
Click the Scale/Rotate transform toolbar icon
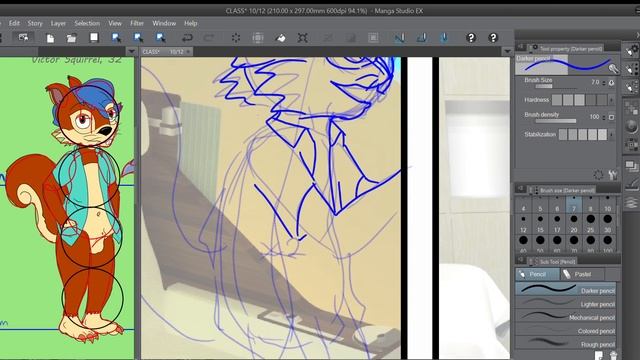tap(302, 38)
